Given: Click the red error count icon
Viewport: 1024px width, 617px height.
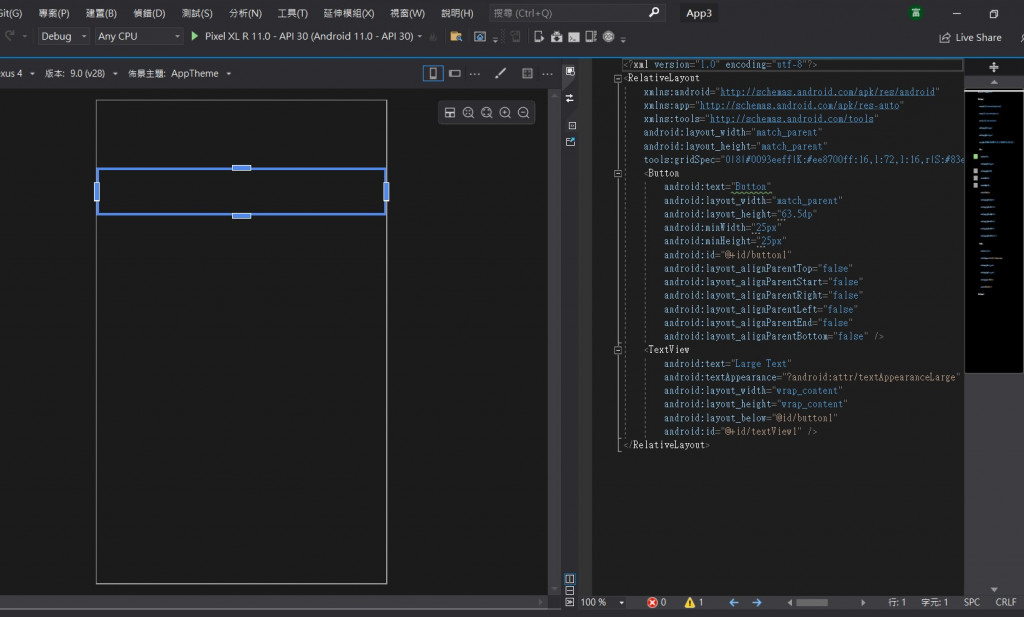Looking at the screenshot, I should point(652,603).
